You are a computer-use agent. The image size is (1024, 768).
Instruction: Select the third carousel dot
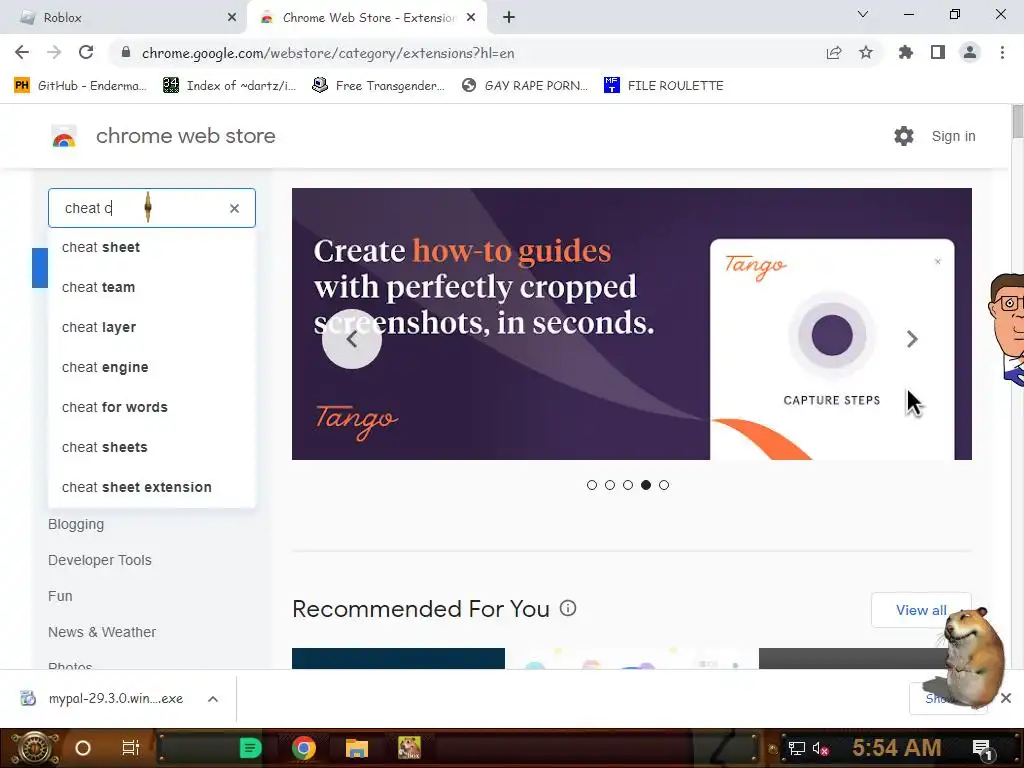[x=628, y=485]
